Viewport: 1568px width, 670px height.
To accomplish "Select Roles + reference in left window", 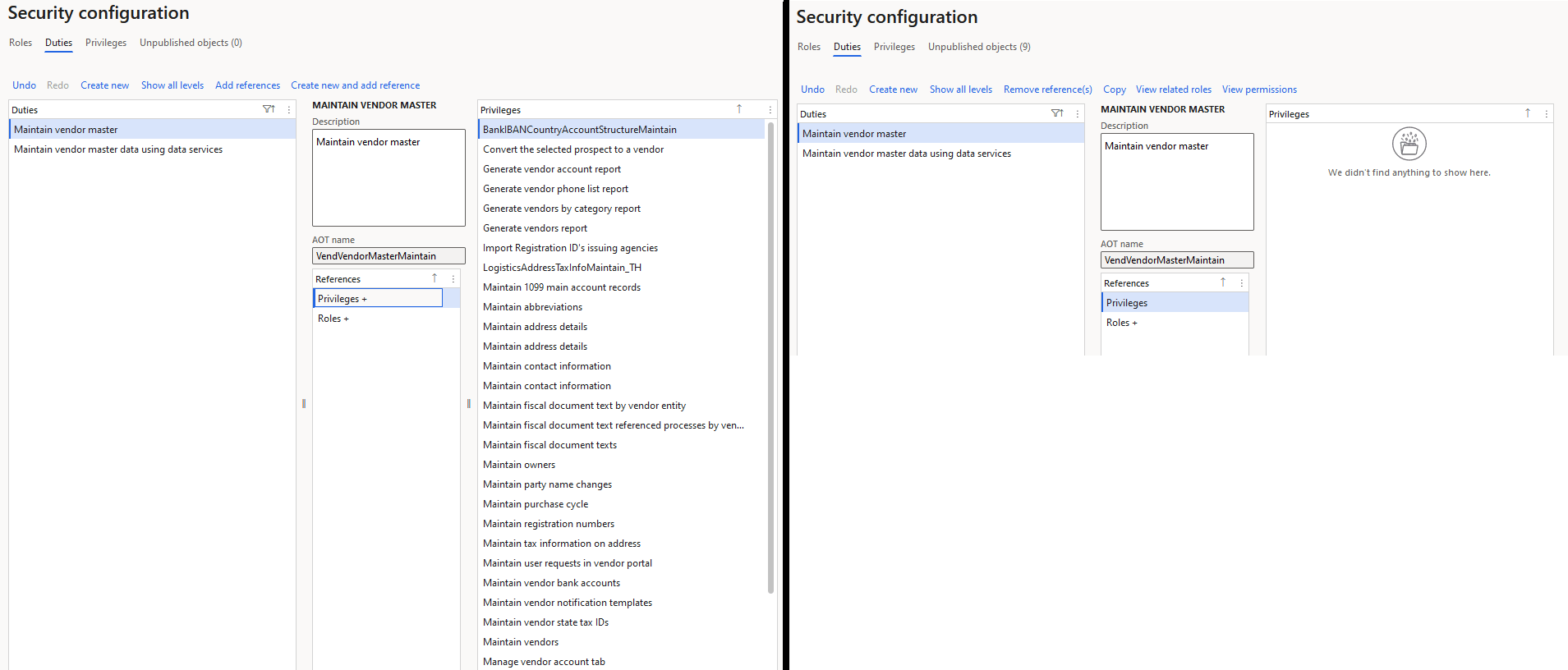I will 385,319.
